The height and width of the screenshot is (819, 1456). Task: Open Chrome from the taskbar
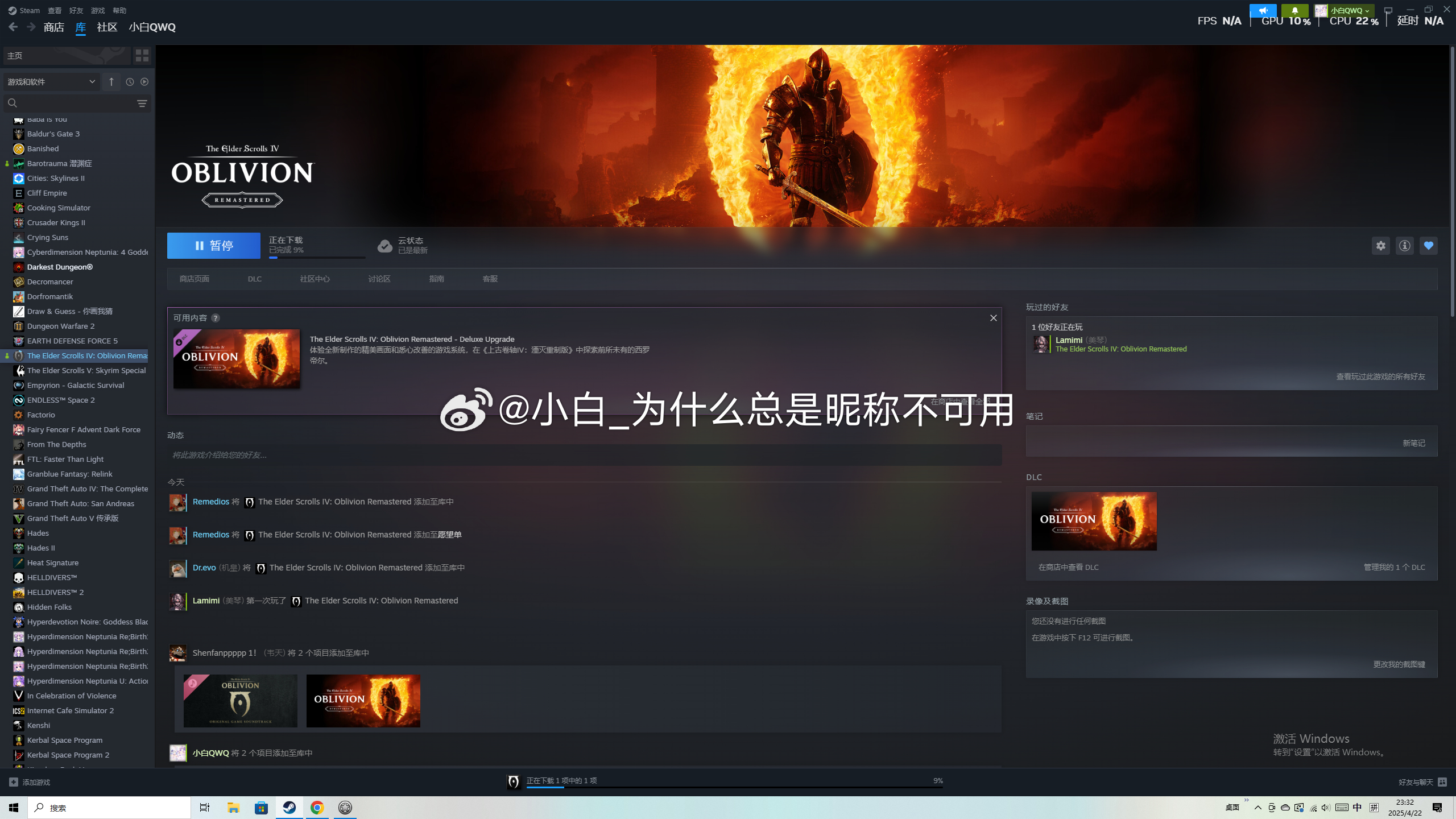[317, 808]
